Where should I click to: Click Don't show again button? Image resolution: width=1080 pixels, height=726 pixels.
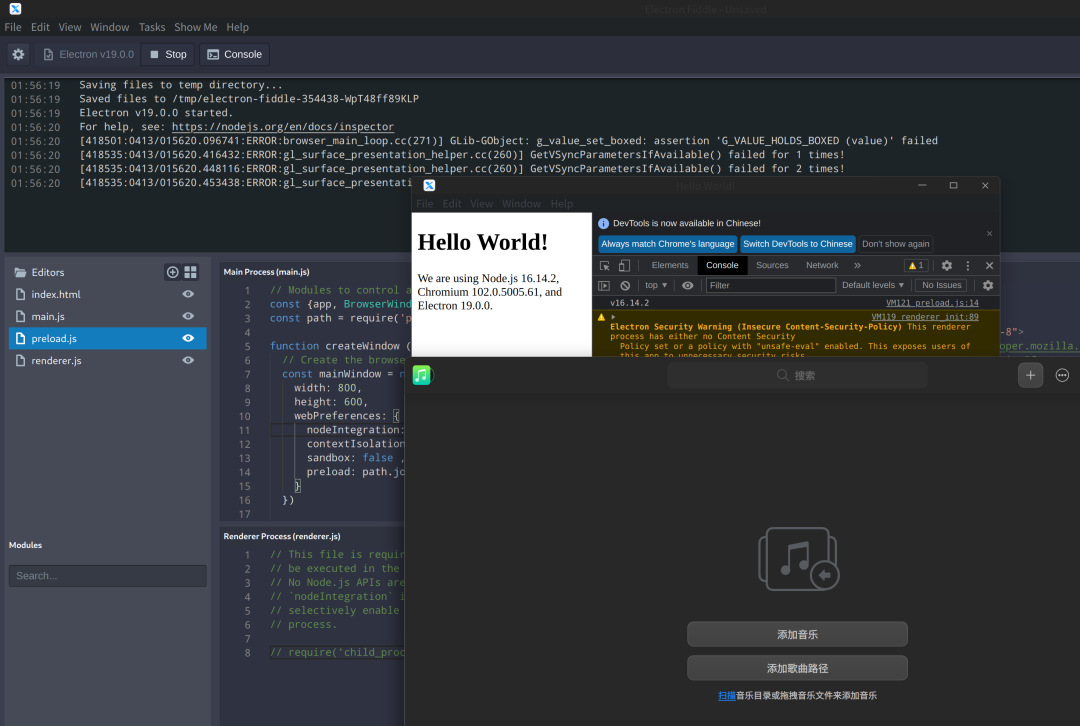point(895,244)
